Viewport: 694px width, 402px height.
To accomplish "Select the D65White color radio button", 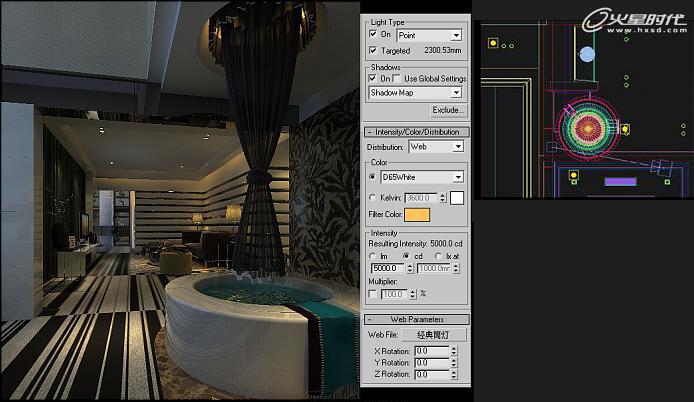I will pyautogui.click(x=372, y=177).
